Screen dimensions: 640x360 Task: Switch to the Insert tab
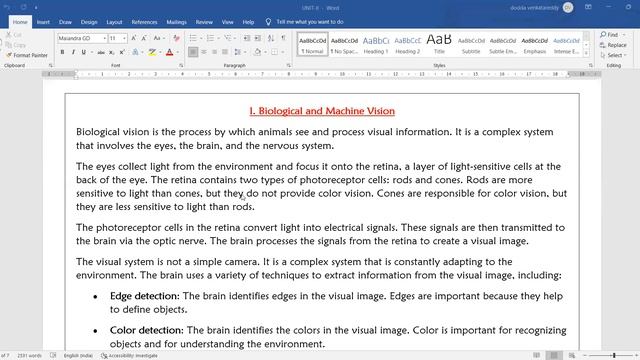[43, 22]
